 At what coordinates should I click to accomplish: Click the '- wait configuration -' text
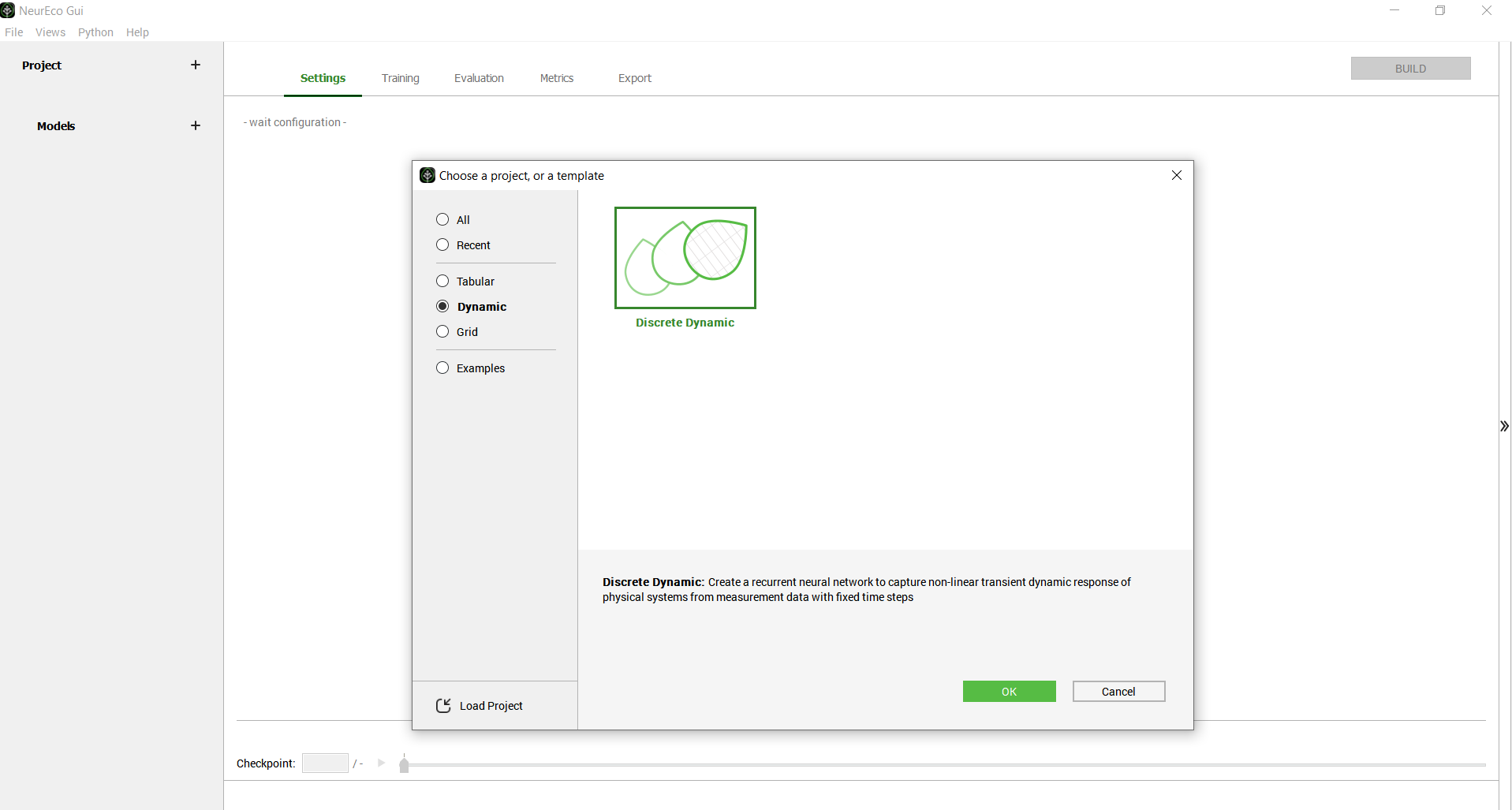295,122
